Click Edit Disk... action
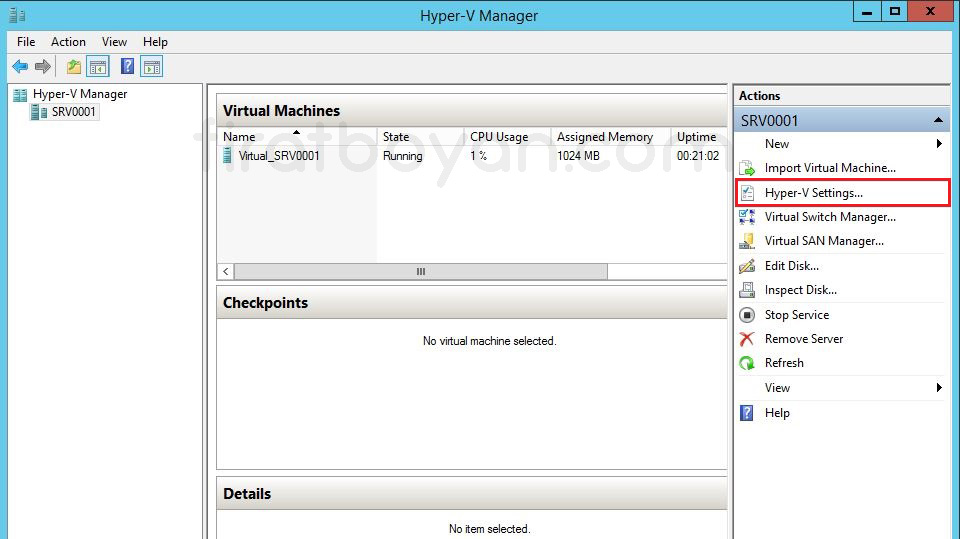Screen dimensions: 960x539 (x=792, y=266)
